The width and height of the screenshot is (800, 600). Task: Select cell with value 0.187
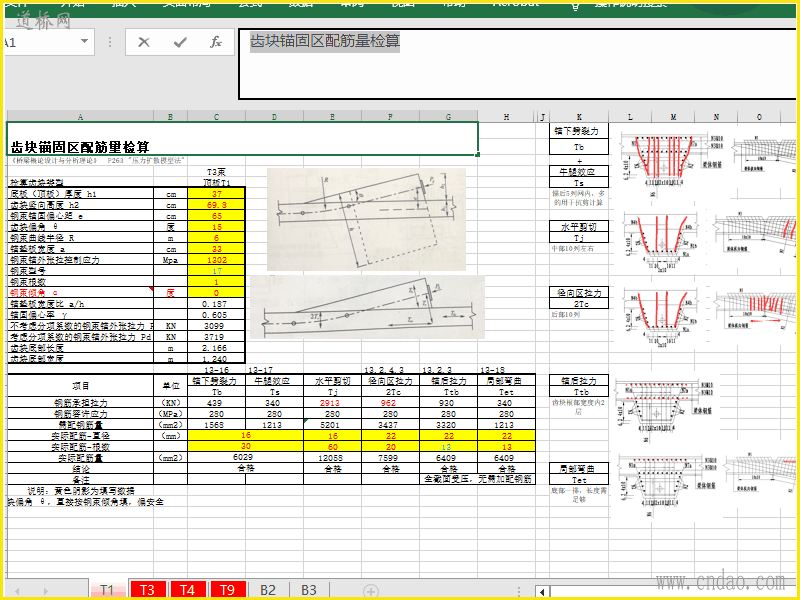pyautogui.click(x=216, y=304)
